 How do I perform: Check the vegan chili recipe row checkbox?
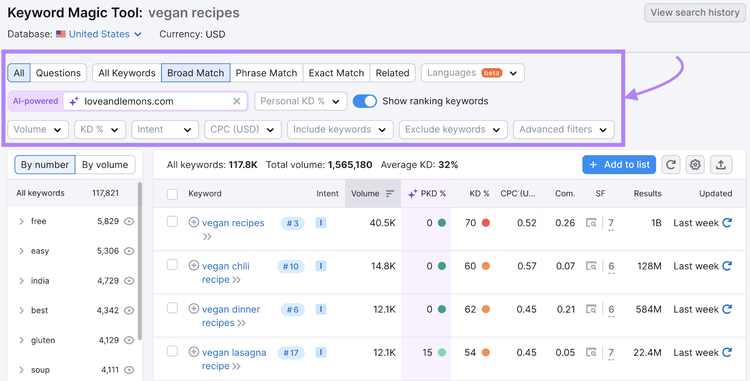tap(172, 265)
